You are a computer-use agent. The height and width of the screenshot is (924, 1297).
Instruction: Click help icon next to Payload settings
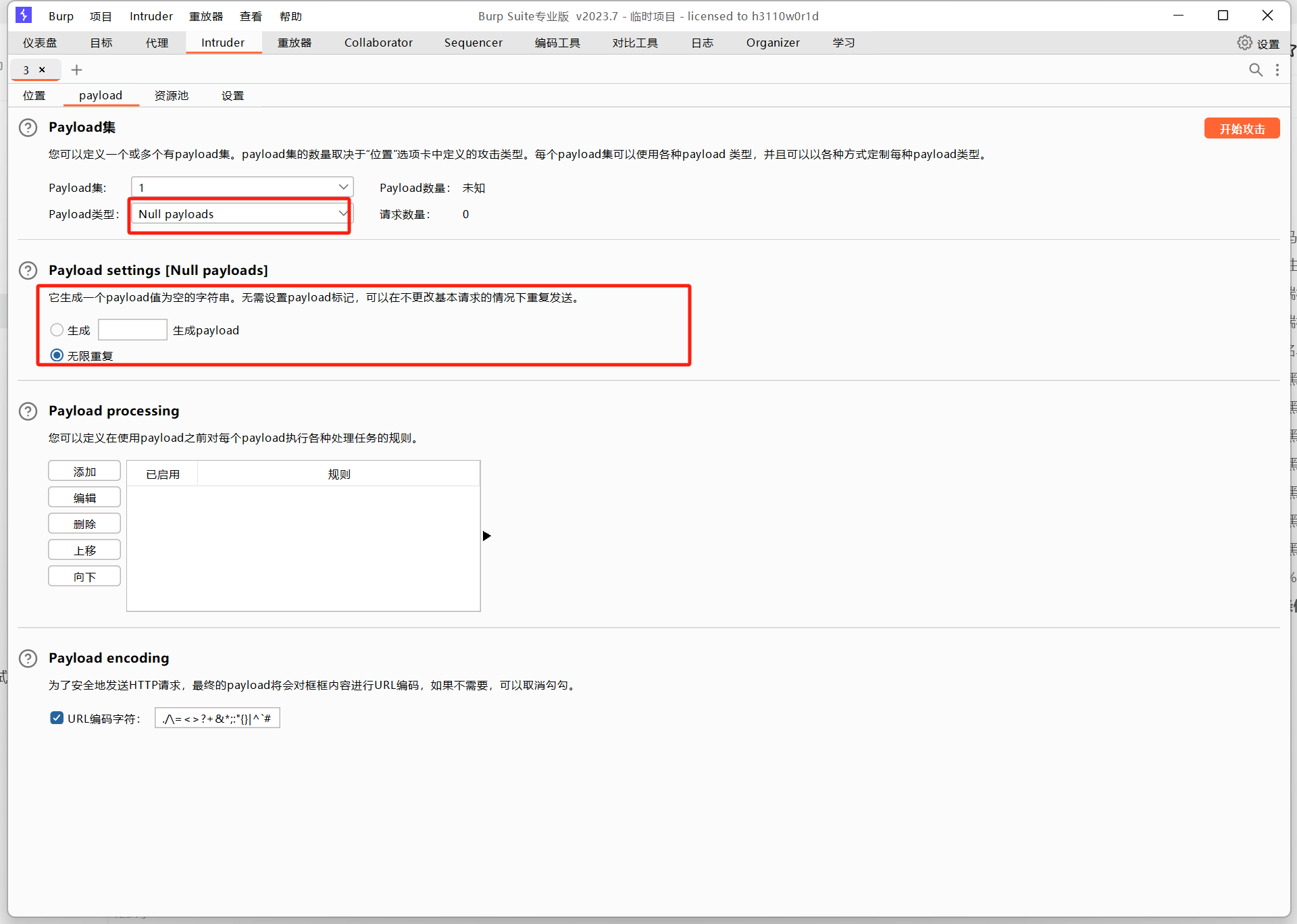28,271
